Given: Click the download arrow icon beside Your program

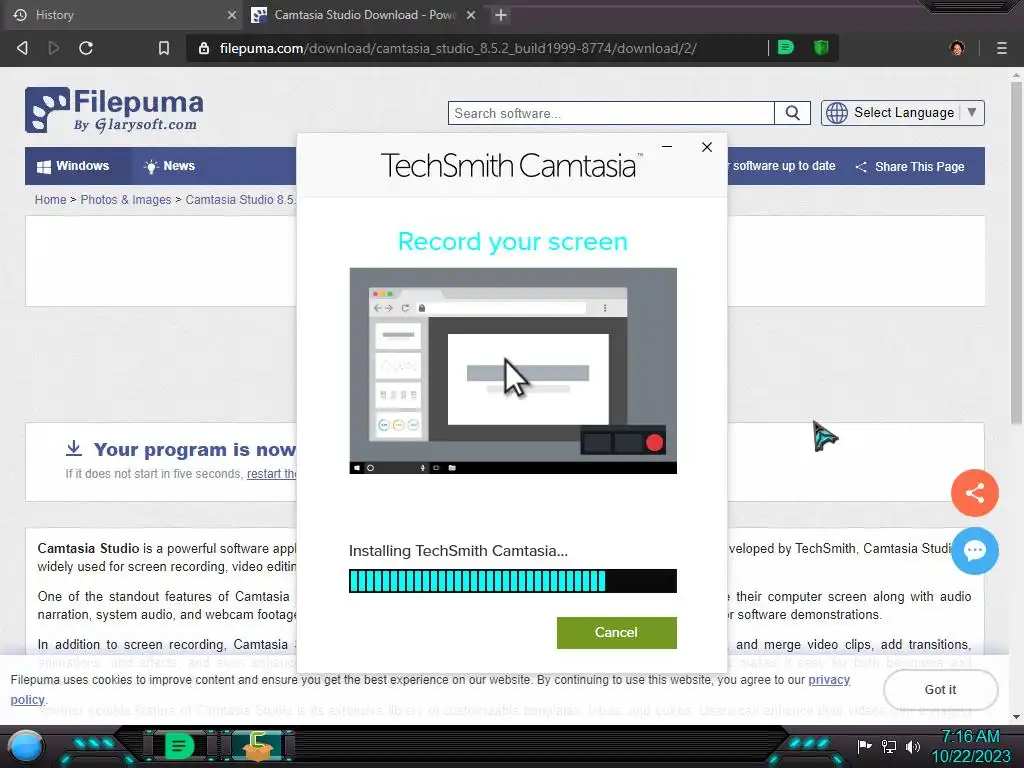Looking at the screenshot, I should [x=74, y=448].
